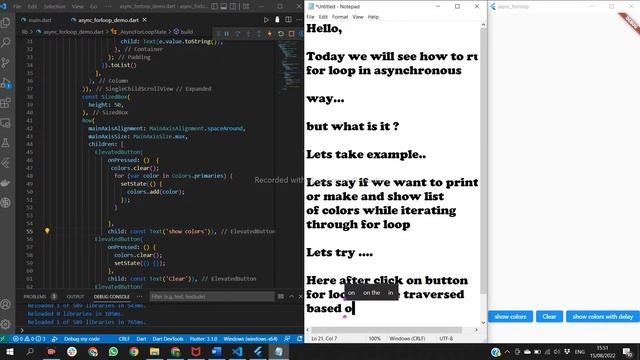This screenshot has width=640, height=360.
Task: Switch to the main.dart editor tab
Action: tap(36, 20)
